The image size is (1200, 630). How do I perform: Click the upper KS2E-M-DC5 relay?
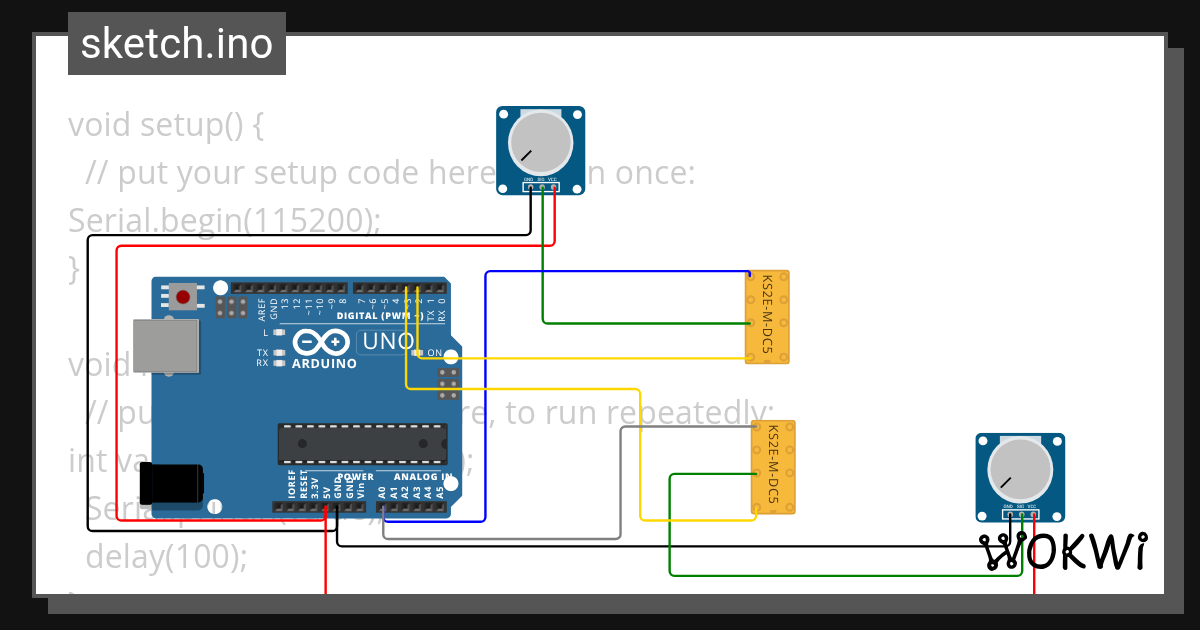(x=767, y=315)
